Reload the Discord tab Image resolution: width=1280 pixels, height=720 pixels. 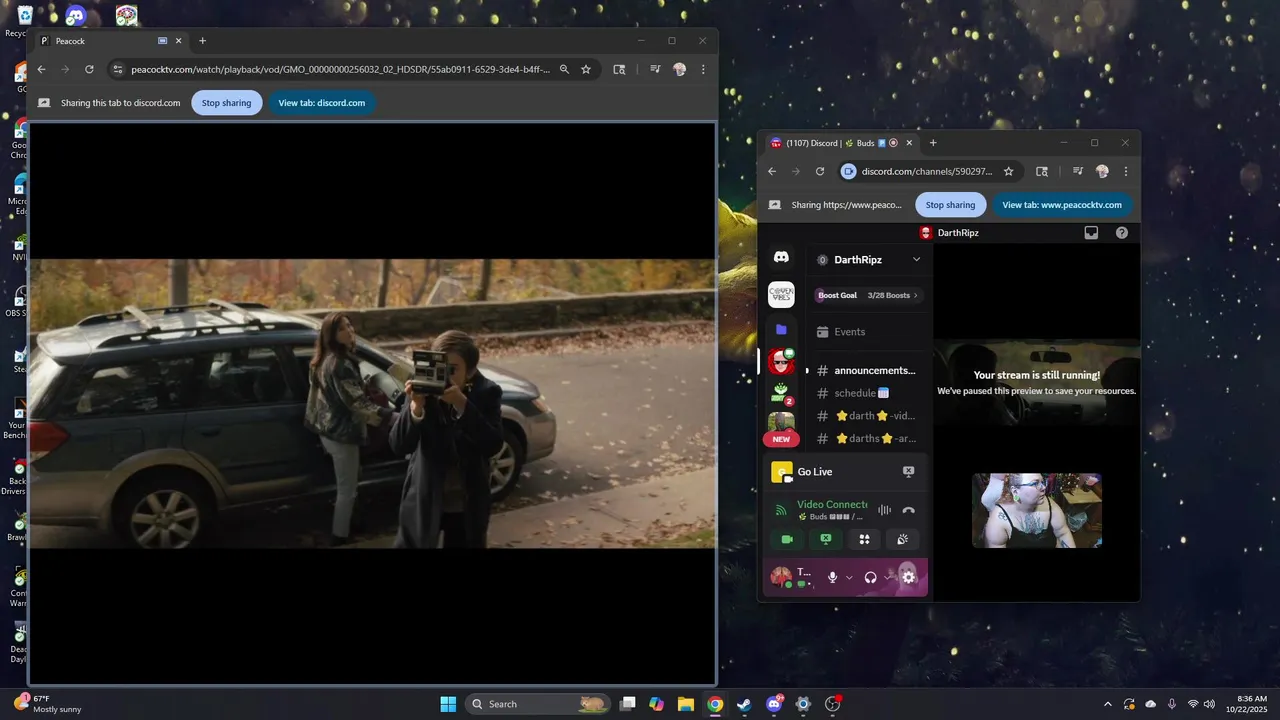point(820,171)
